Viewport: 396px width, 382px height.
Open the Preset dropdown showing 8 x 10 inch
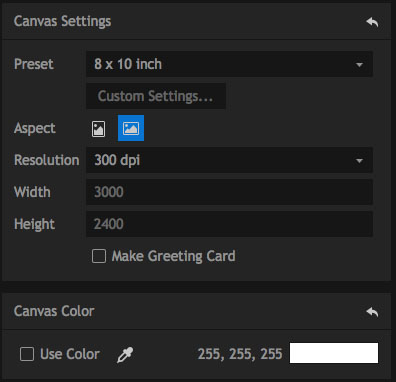[x=229, y=64]
